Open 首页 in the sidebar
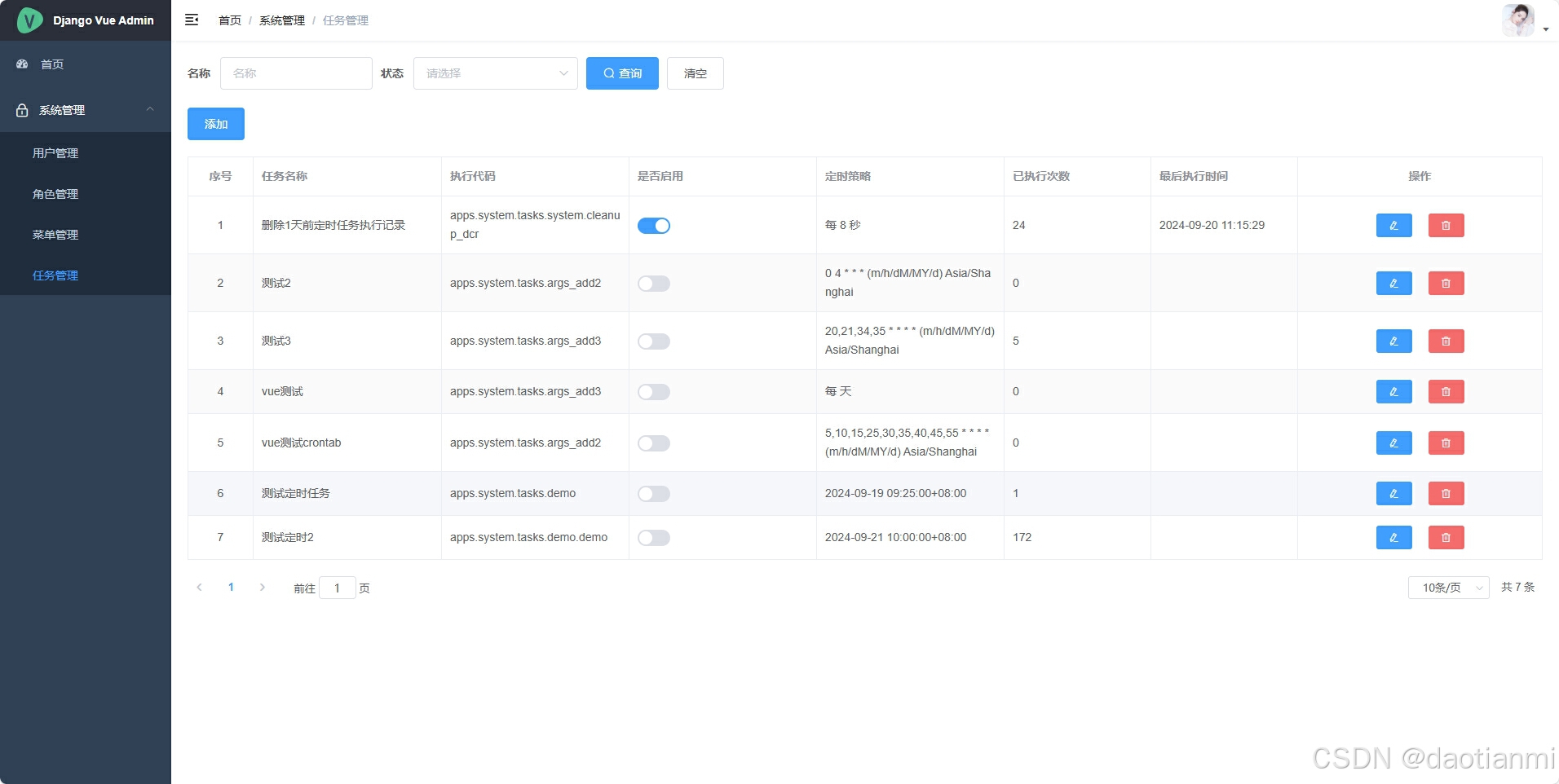The image size is (1559, 784). tap(86, 64)
